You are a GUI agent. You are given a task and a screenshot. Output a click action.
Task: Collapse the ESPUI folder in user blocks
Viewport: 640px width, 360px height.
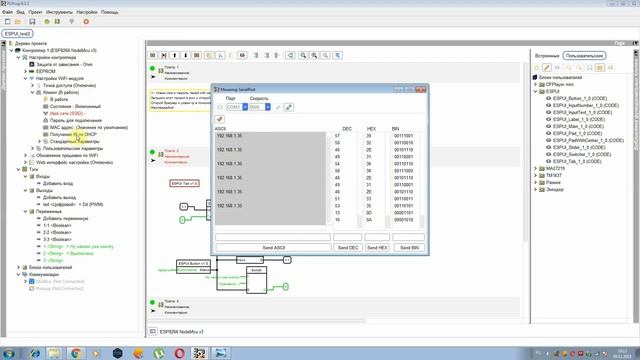click(536, 91)
